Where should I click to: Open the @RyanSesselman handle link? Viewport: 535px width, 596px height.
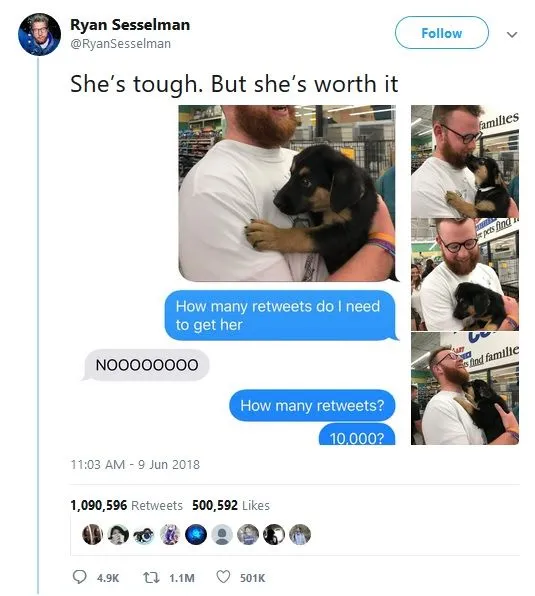(120, 44)
